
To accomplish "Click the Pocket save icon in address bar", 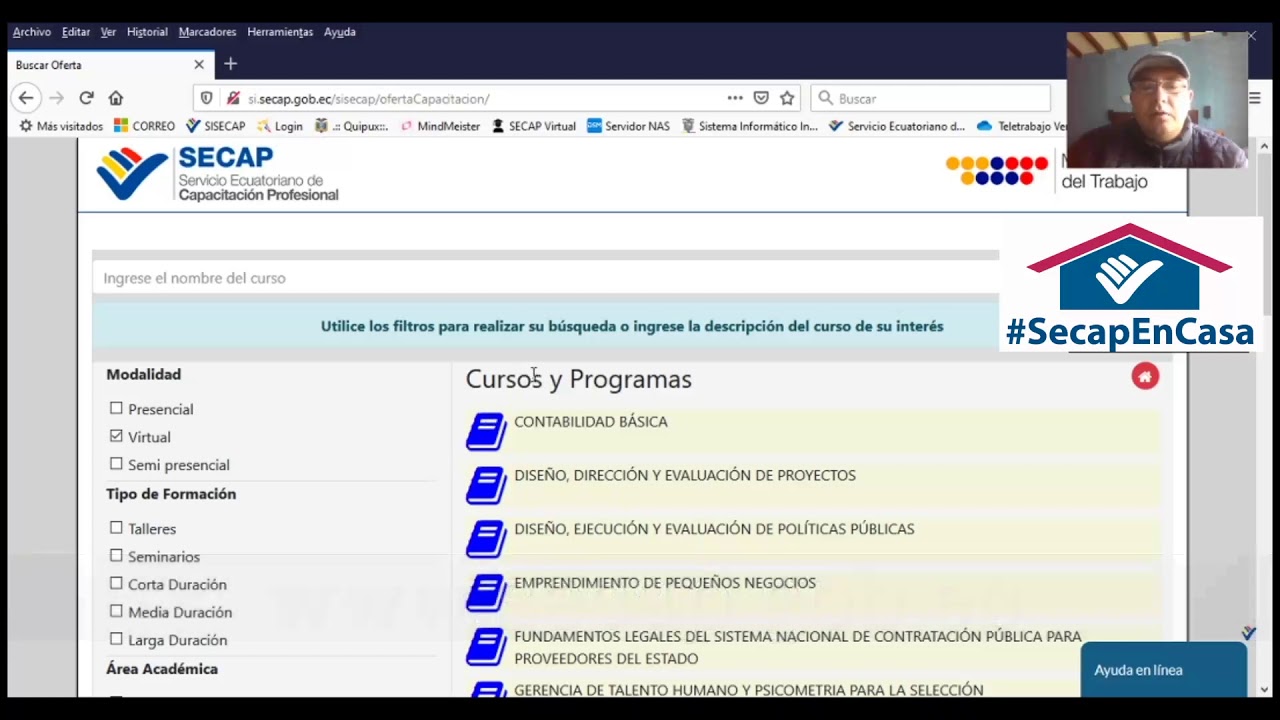I will coord(761,98).
